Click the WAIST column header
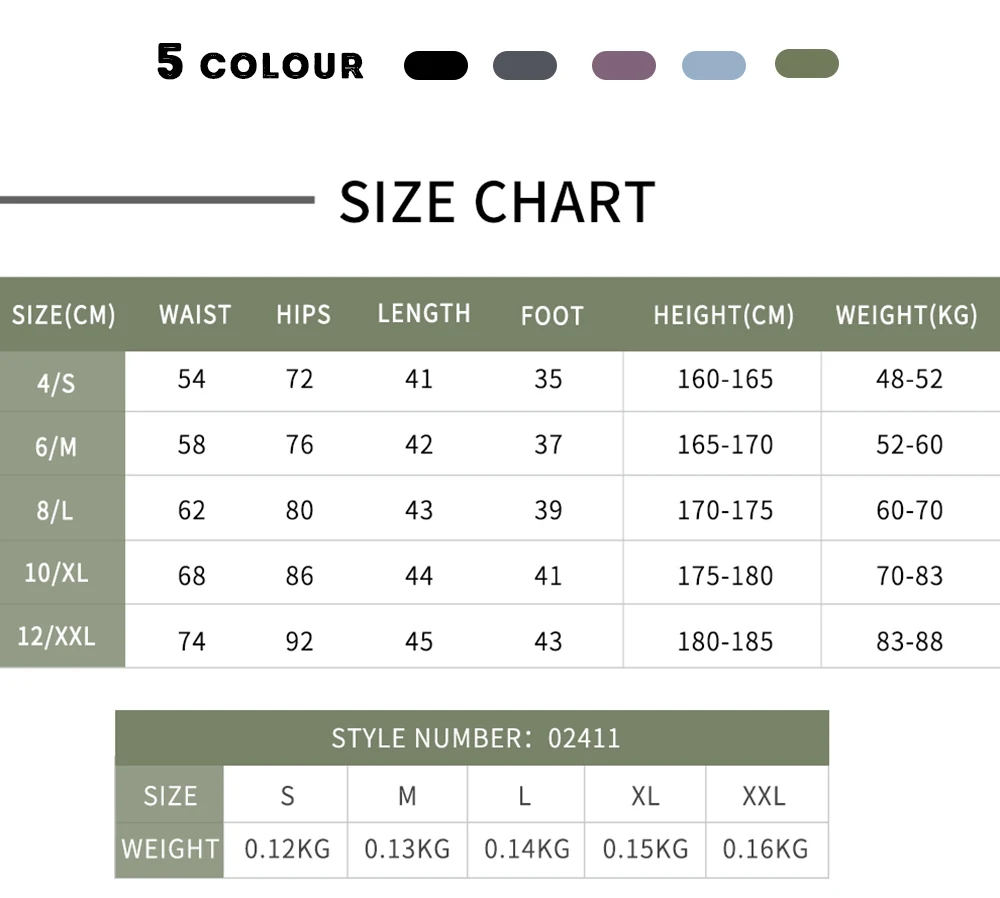 [195, 315]
